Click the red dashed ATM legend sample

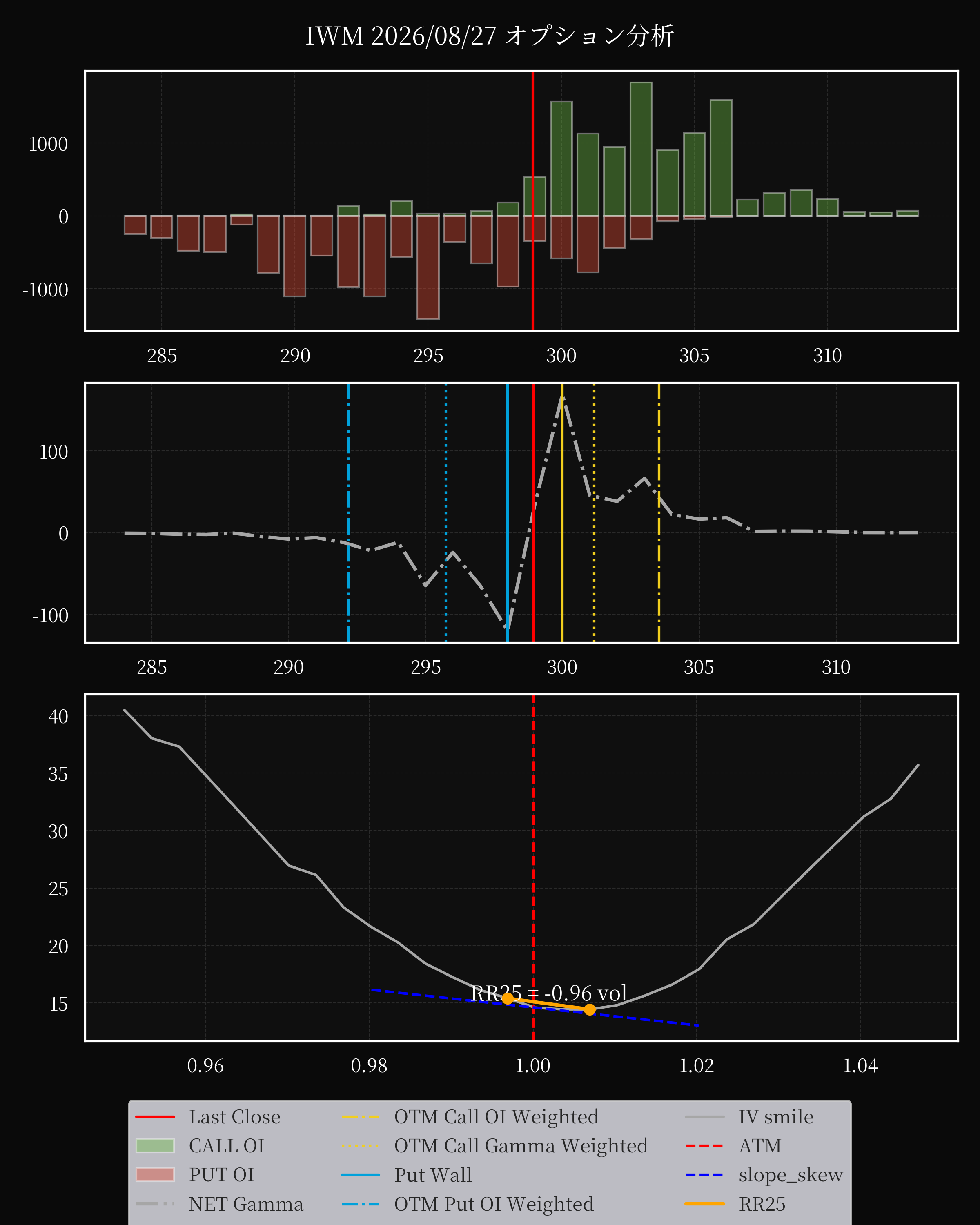pos(704,1146)
